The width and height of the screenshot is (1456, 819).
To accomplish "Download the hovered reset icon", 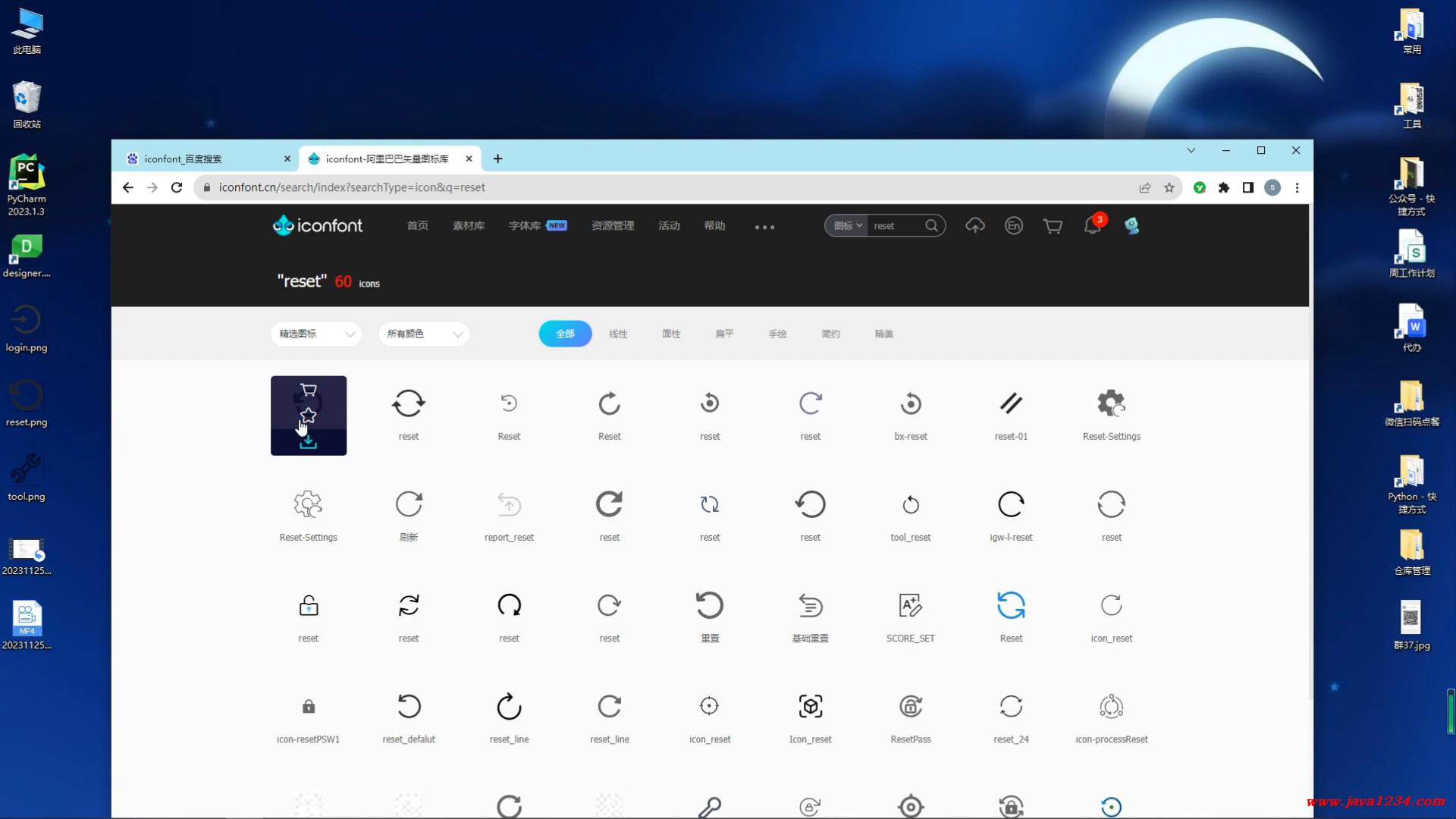I will coord(308,442).
